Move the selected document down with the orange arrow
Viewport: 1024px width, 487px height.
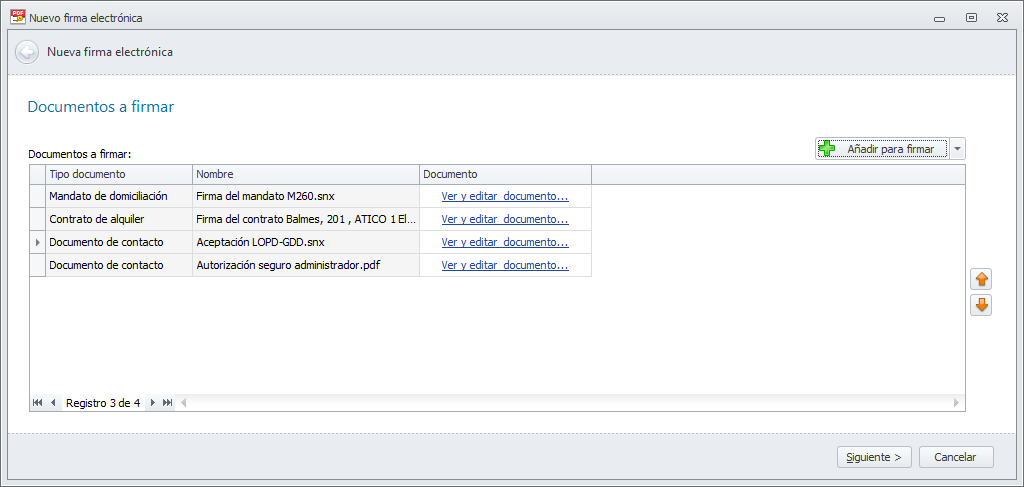981,304
